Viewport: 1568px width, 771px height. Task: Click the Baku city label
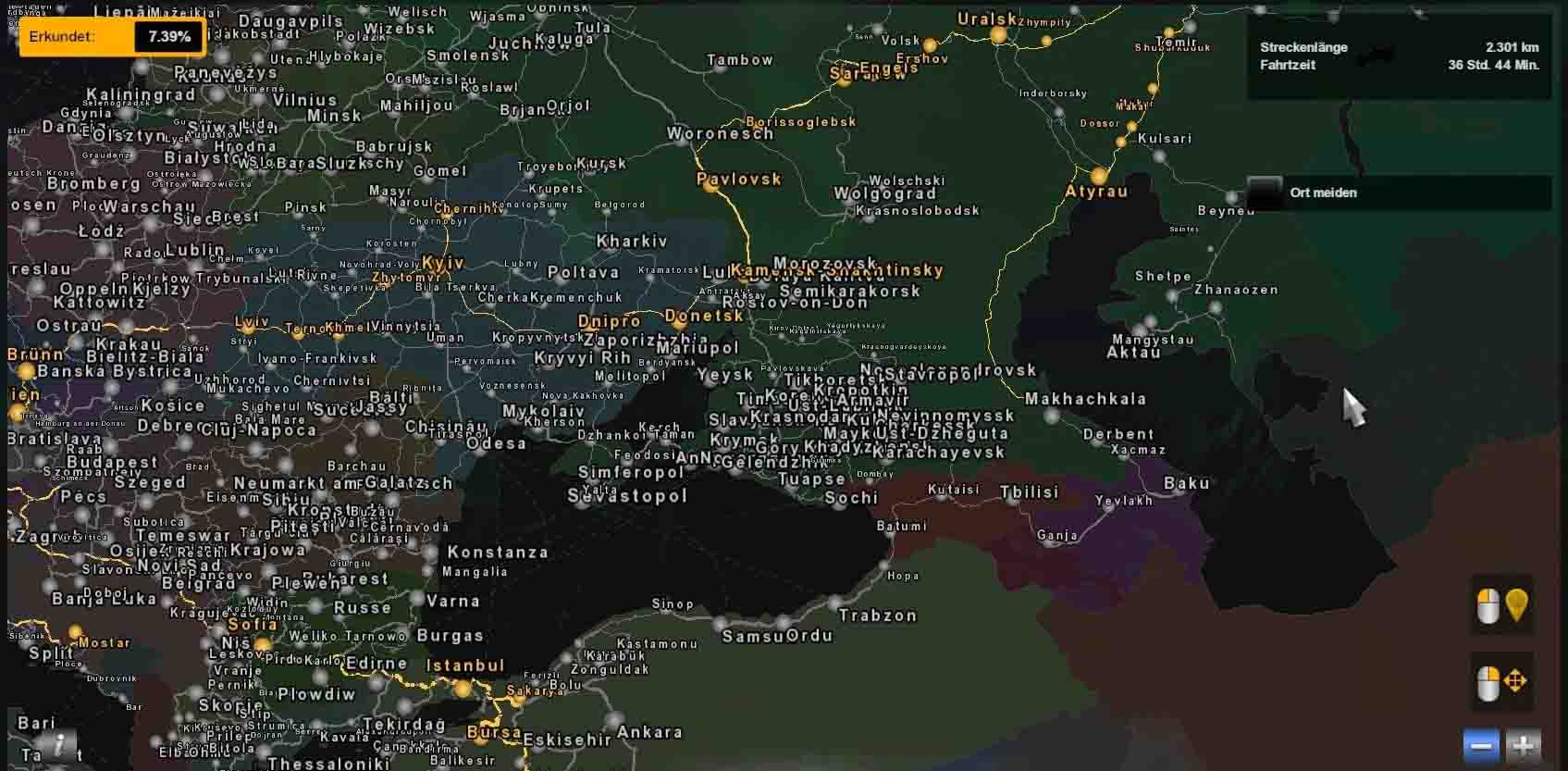(x=1186, y=483)
